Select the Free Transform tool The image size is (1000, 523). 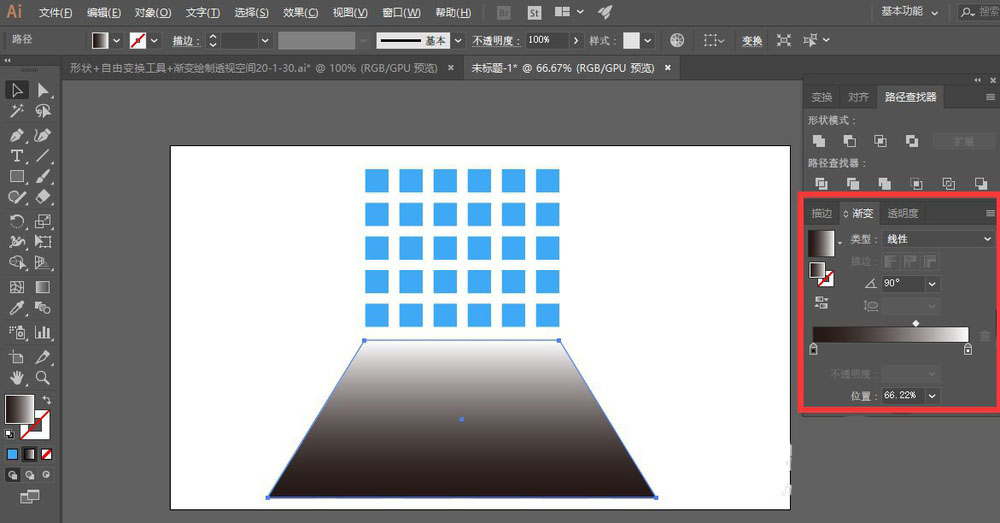[x=43, y=242]
